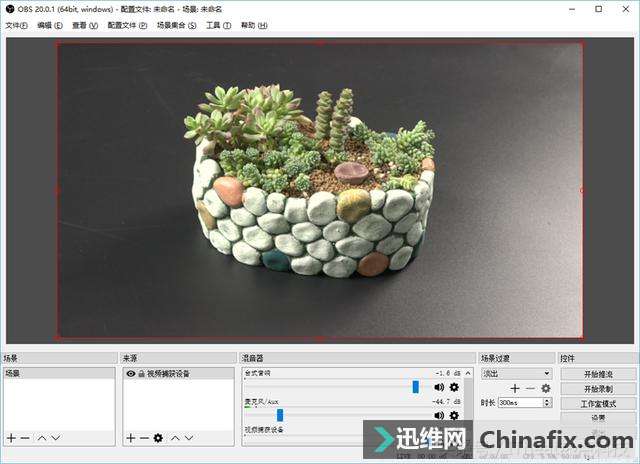The height and width of the screenshot is (464, 640).
Task: Open Mic/Aux audio settings gear
Action: 454,415
